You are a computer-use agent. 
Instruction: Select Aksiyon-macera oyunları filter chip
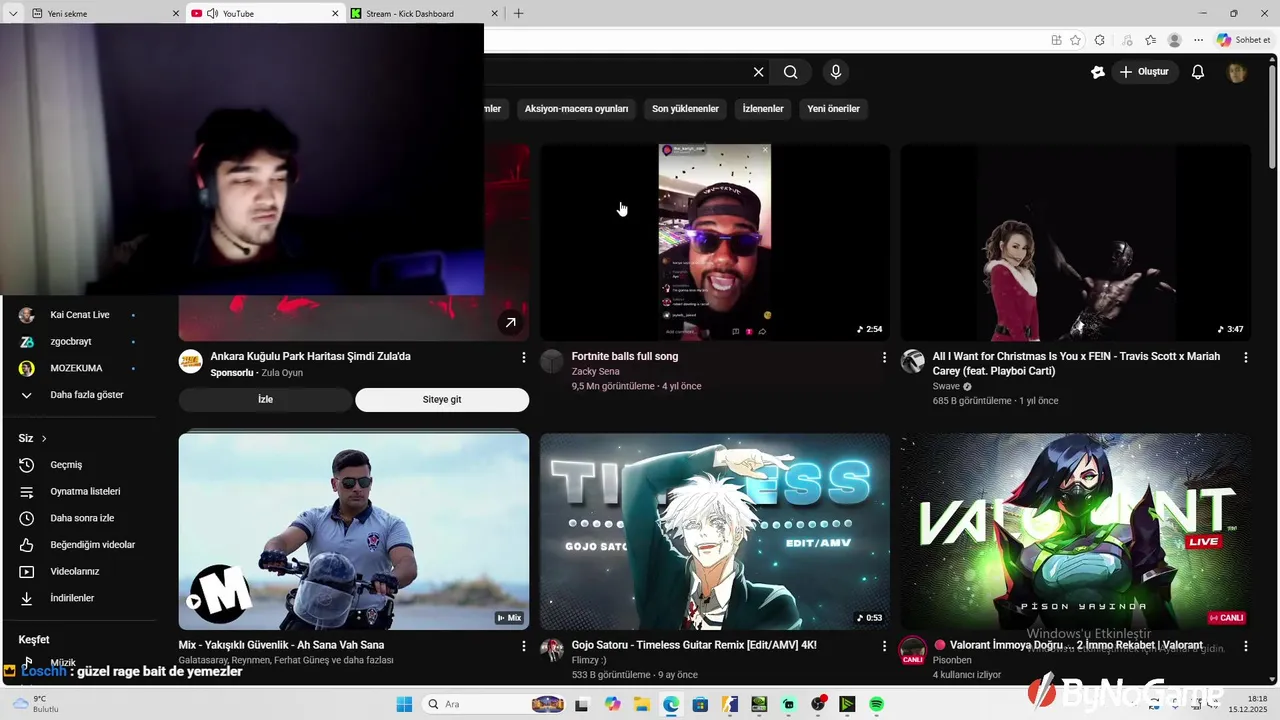[576, 109]
